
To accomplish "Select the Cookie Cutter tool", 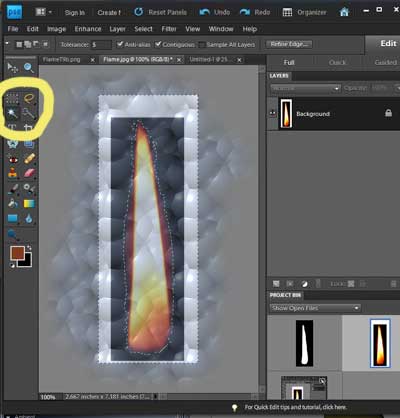I will 13,144.
